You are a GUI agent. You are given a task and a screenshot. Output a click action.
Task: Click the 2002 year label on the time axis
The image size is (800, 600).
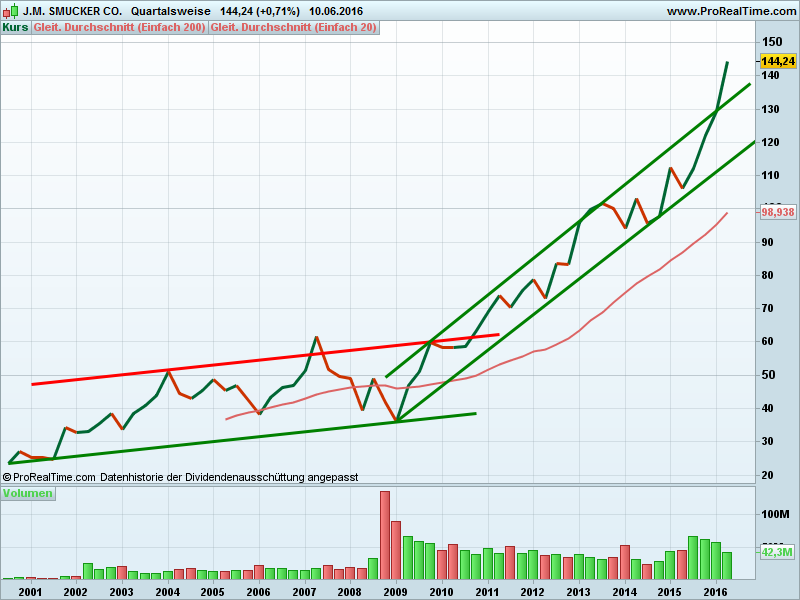76,592
